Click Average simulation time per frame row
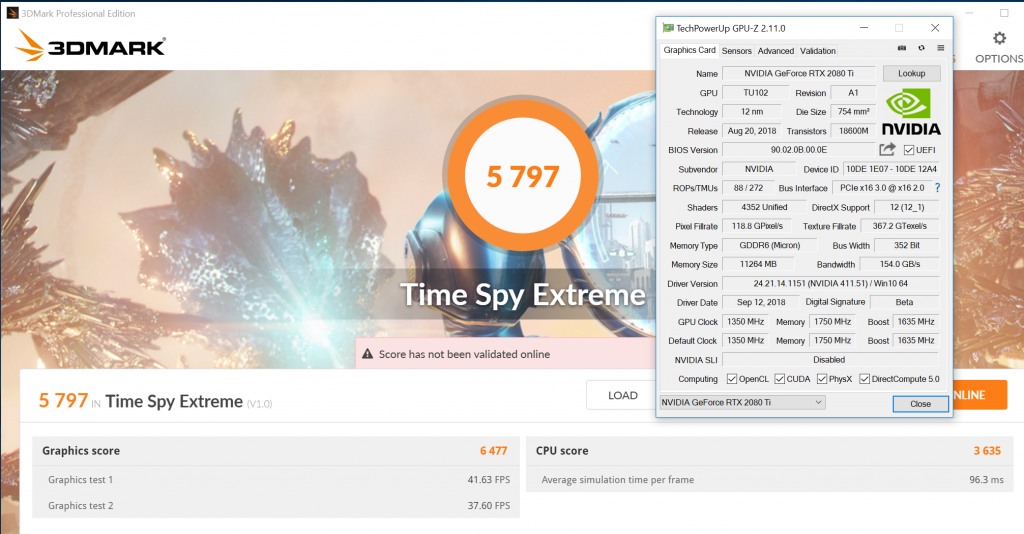Viewport: 1024px width, 534px height. click(x=768, y=479)
